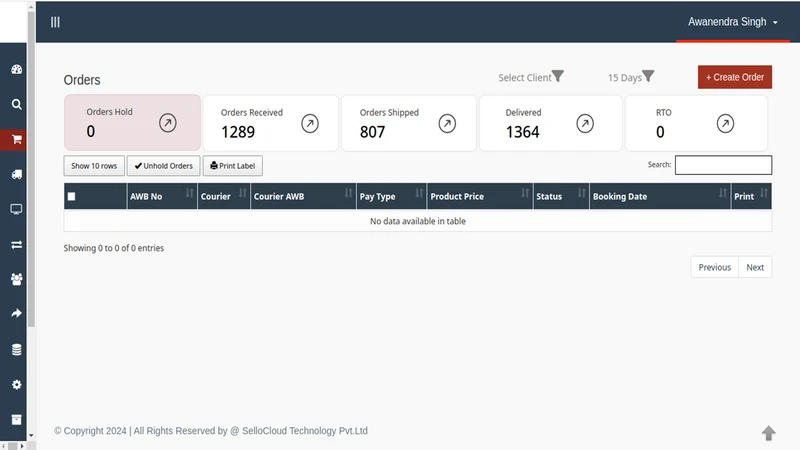Open the exchange arrows icon in sidebar
This screenshot has height=450, width=800.
tap(16, 245)
